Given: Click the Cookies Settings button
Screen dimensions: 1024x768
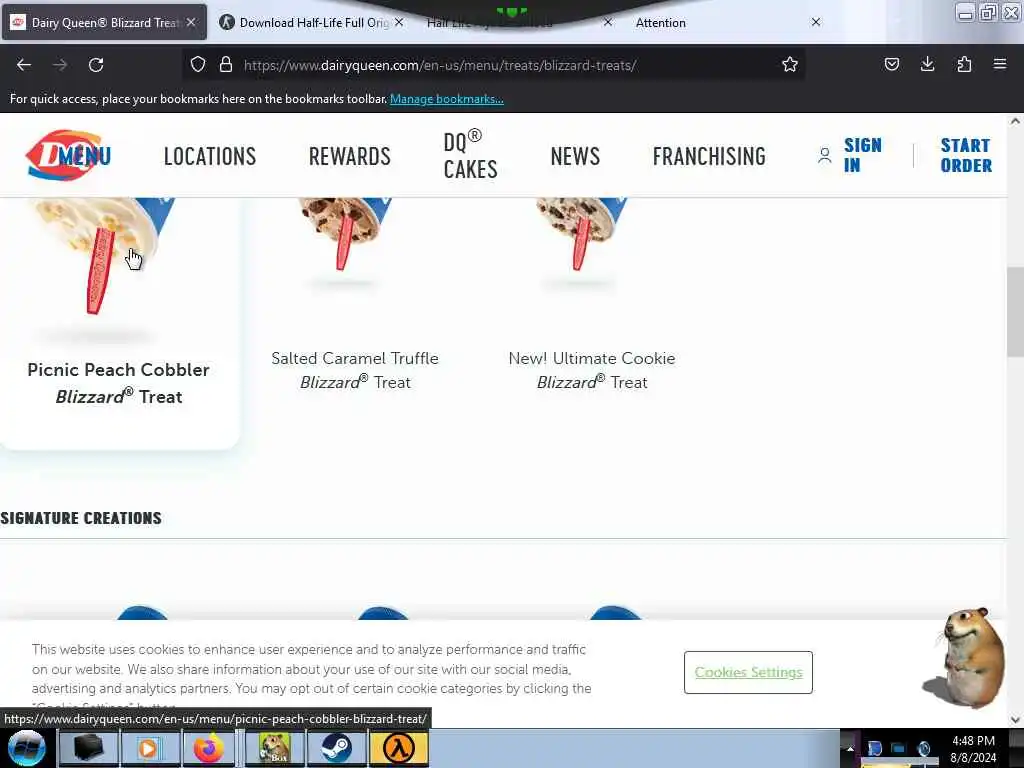Looking at the screenshot, I should click(x=748, y=672).
